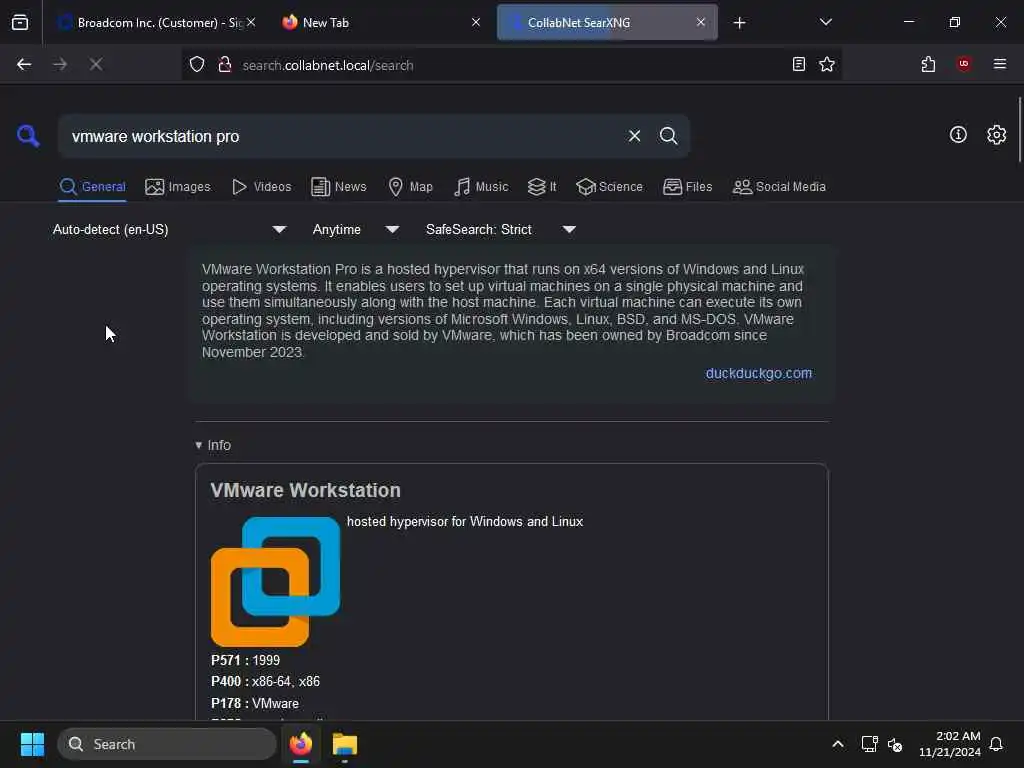
Task: Open the Auto-detect (en-US) language dropdown
Action: click(x=169, y=229)
